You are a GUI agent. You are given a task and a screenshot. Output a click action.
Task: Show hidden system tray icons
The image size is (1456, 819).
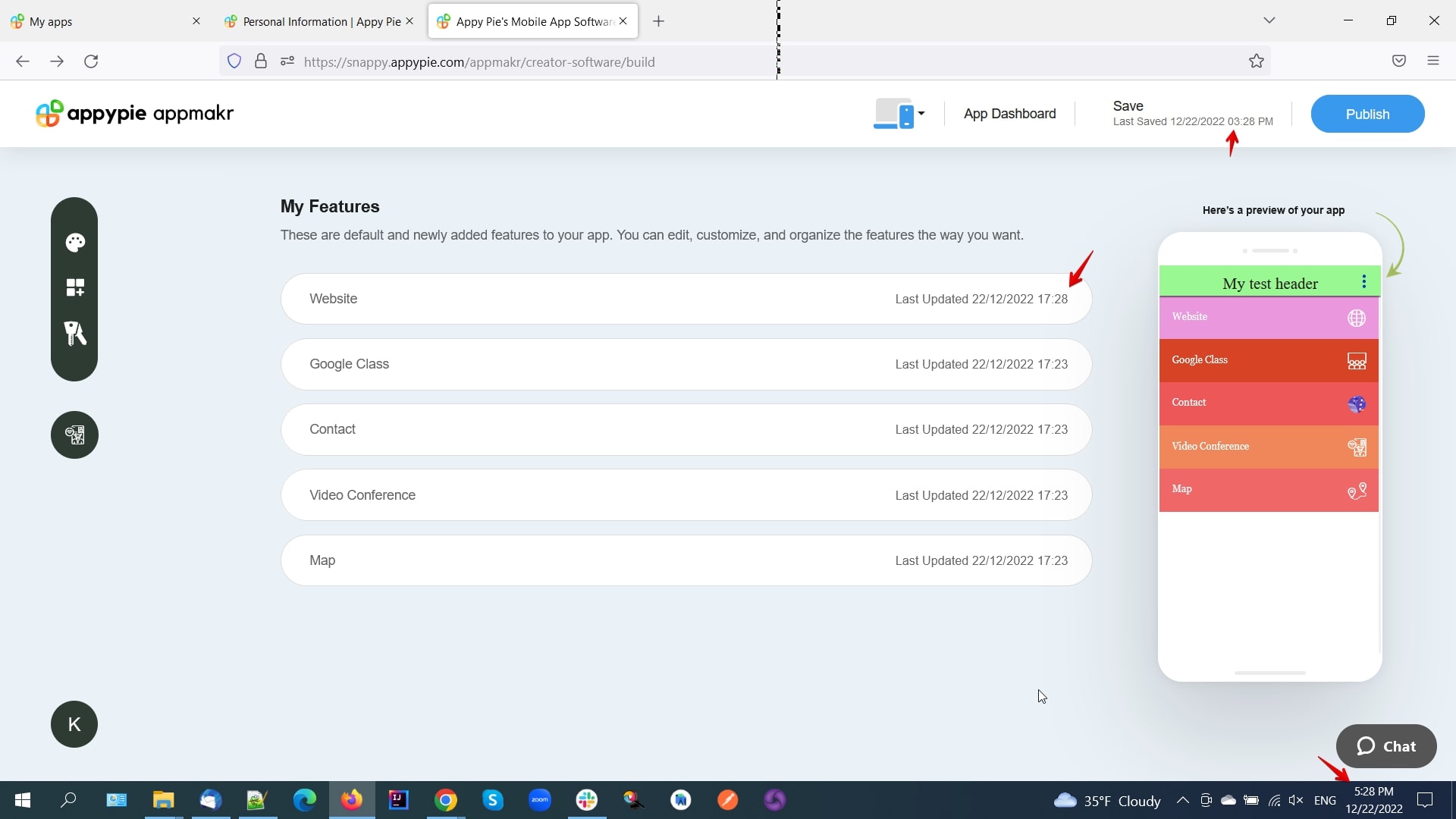1182,800
